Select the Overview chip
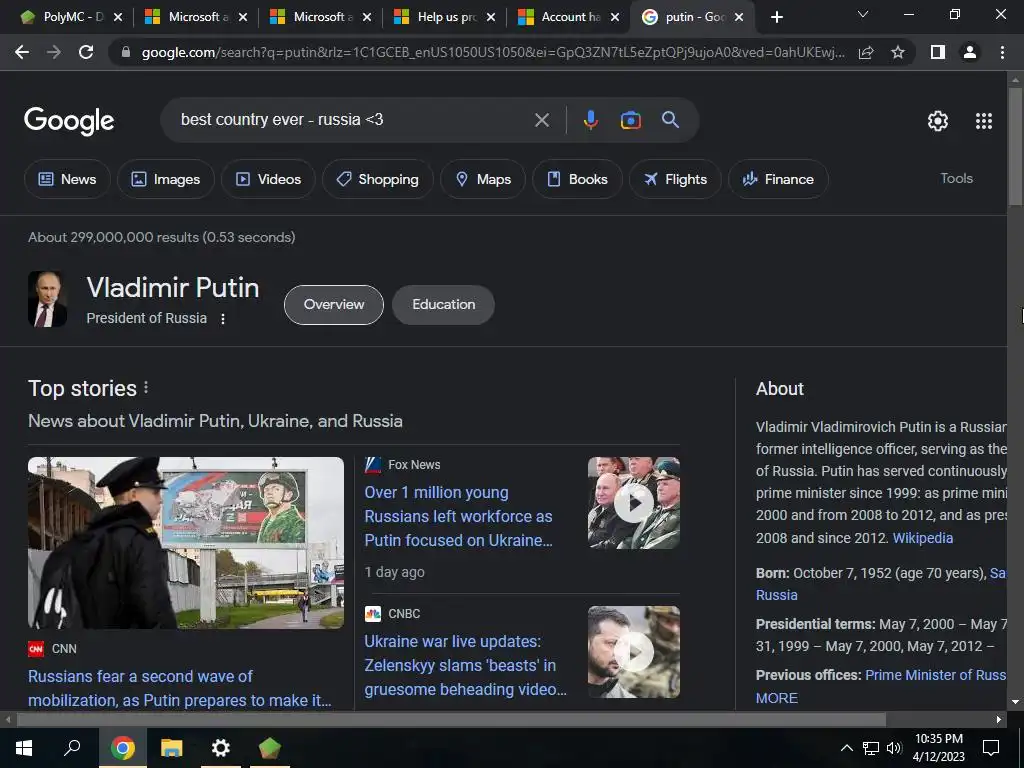Viewport: 1024px width, 768px height. [x=334, y=304]
